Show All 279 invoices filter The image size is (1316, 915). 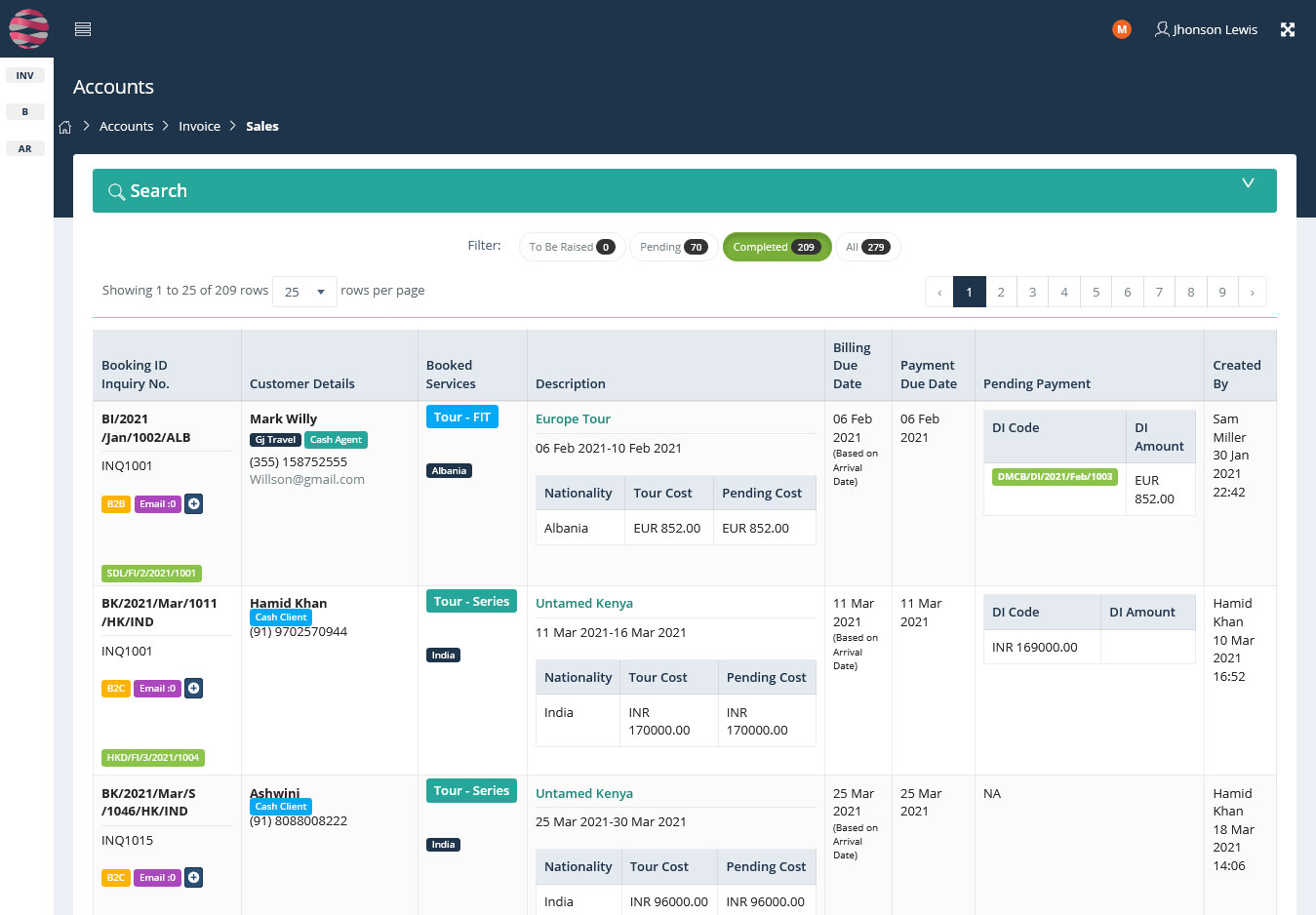866,247
